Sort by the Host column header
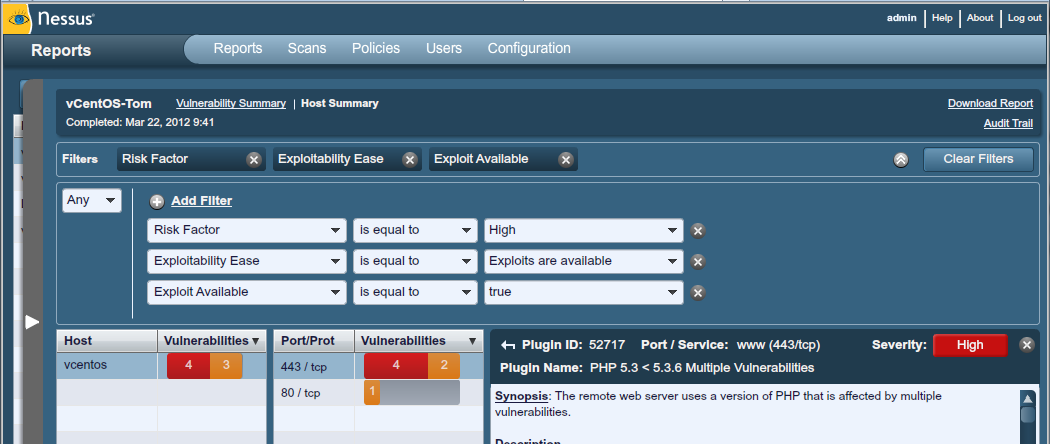The image size is (1050, 444). (107, 341)
